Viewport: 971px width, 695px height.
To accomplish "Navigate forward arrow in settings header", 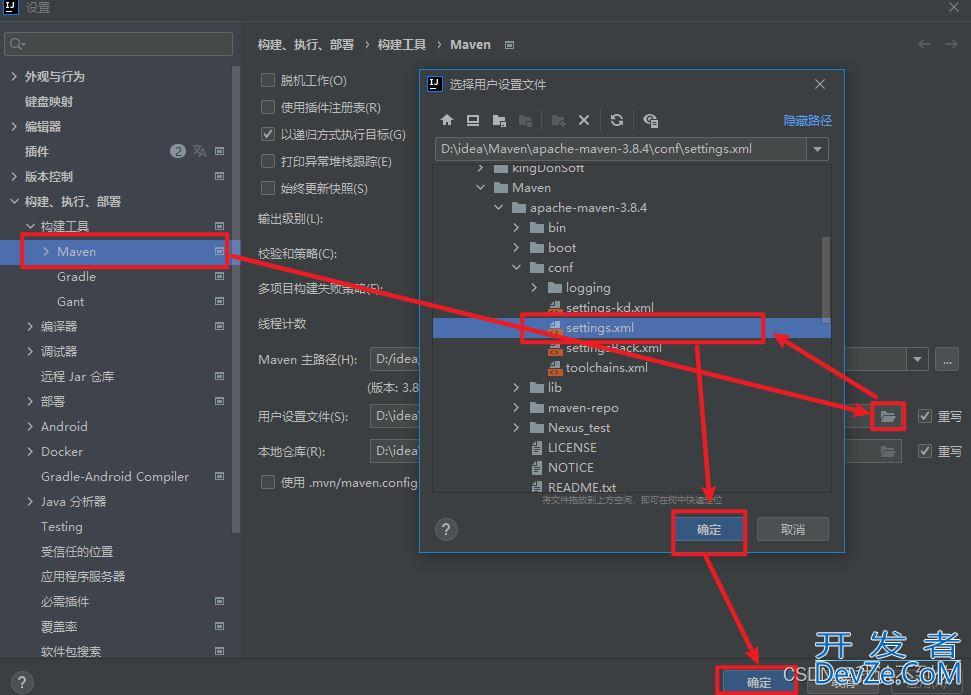I will point(951,44).
